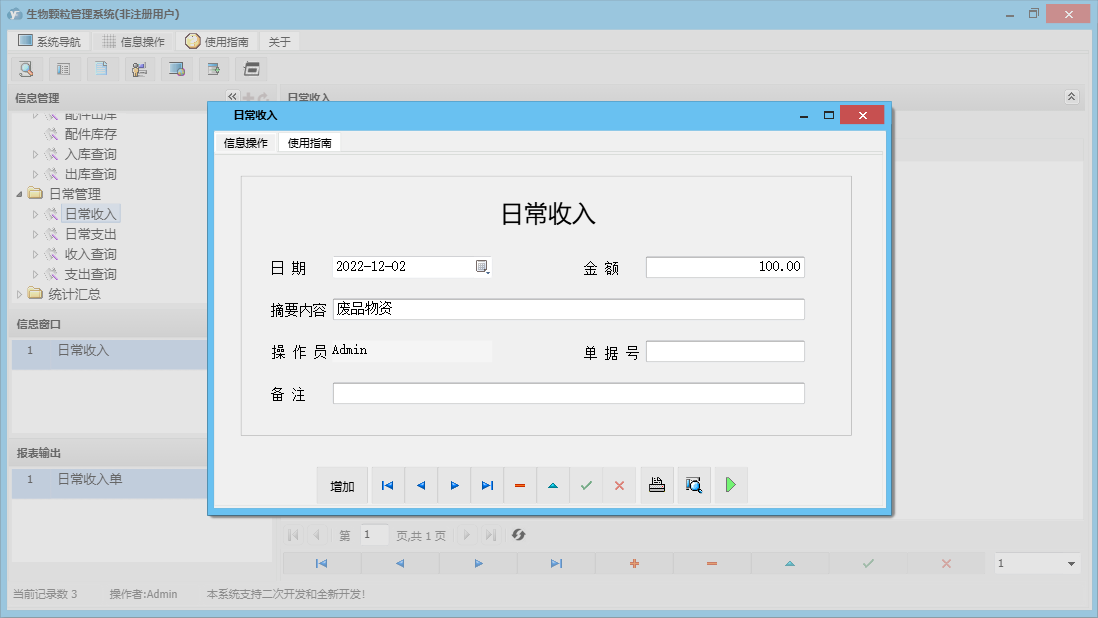The width and height of the screenshot is (1098, 618).
Task: Click the next record arrow in the dialog
Action: click(x=454, y=485)
